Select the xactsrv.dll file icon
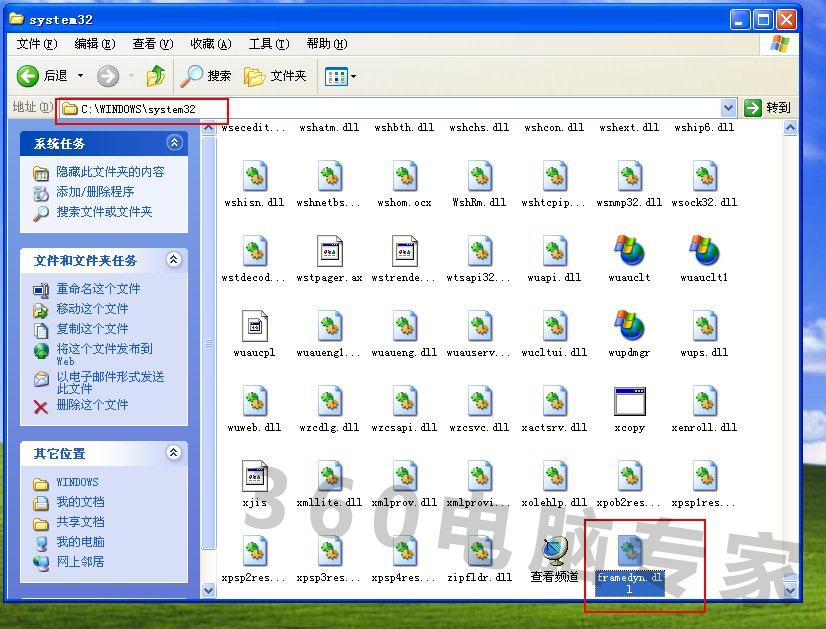This screenshot has width=826, height=629. point(554,401)
